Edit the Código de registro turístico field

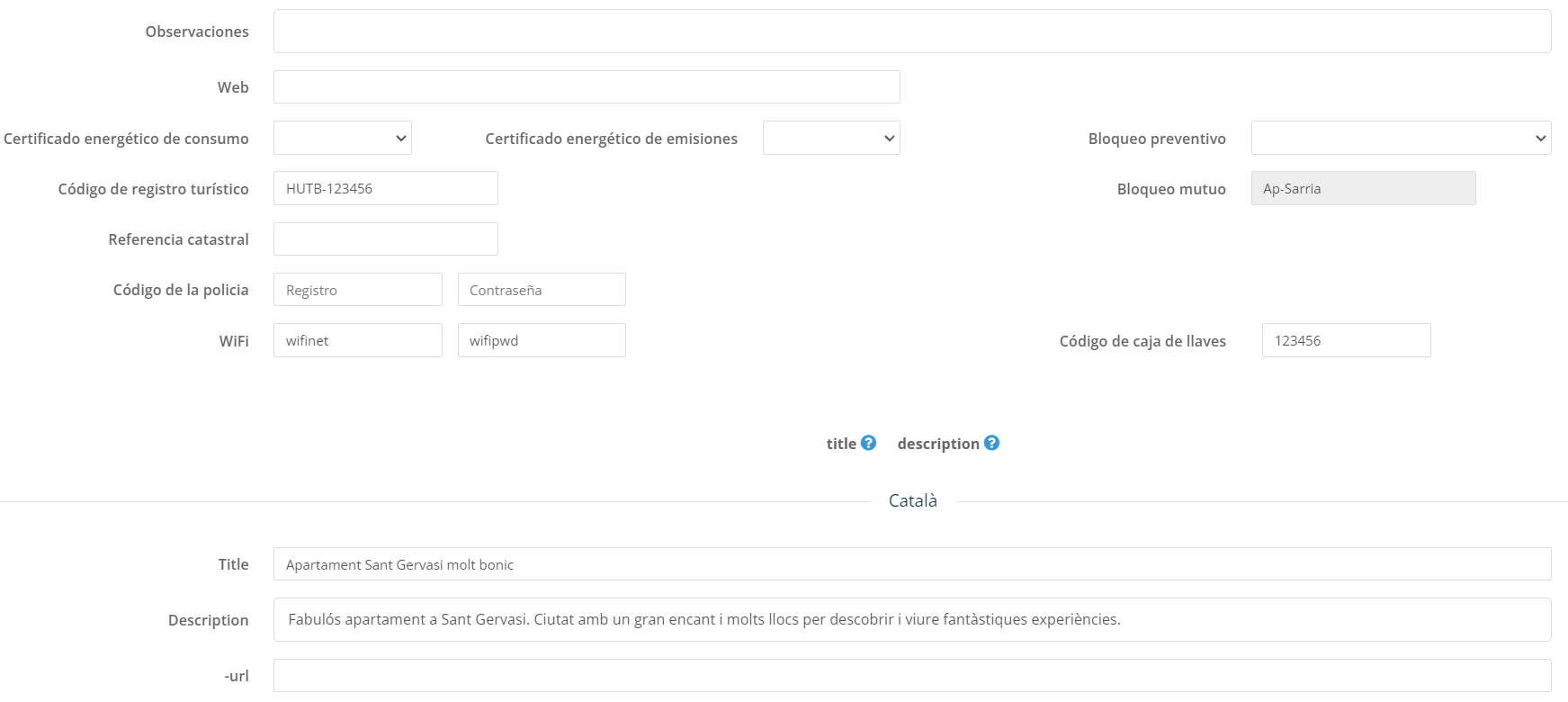[385, 188]
